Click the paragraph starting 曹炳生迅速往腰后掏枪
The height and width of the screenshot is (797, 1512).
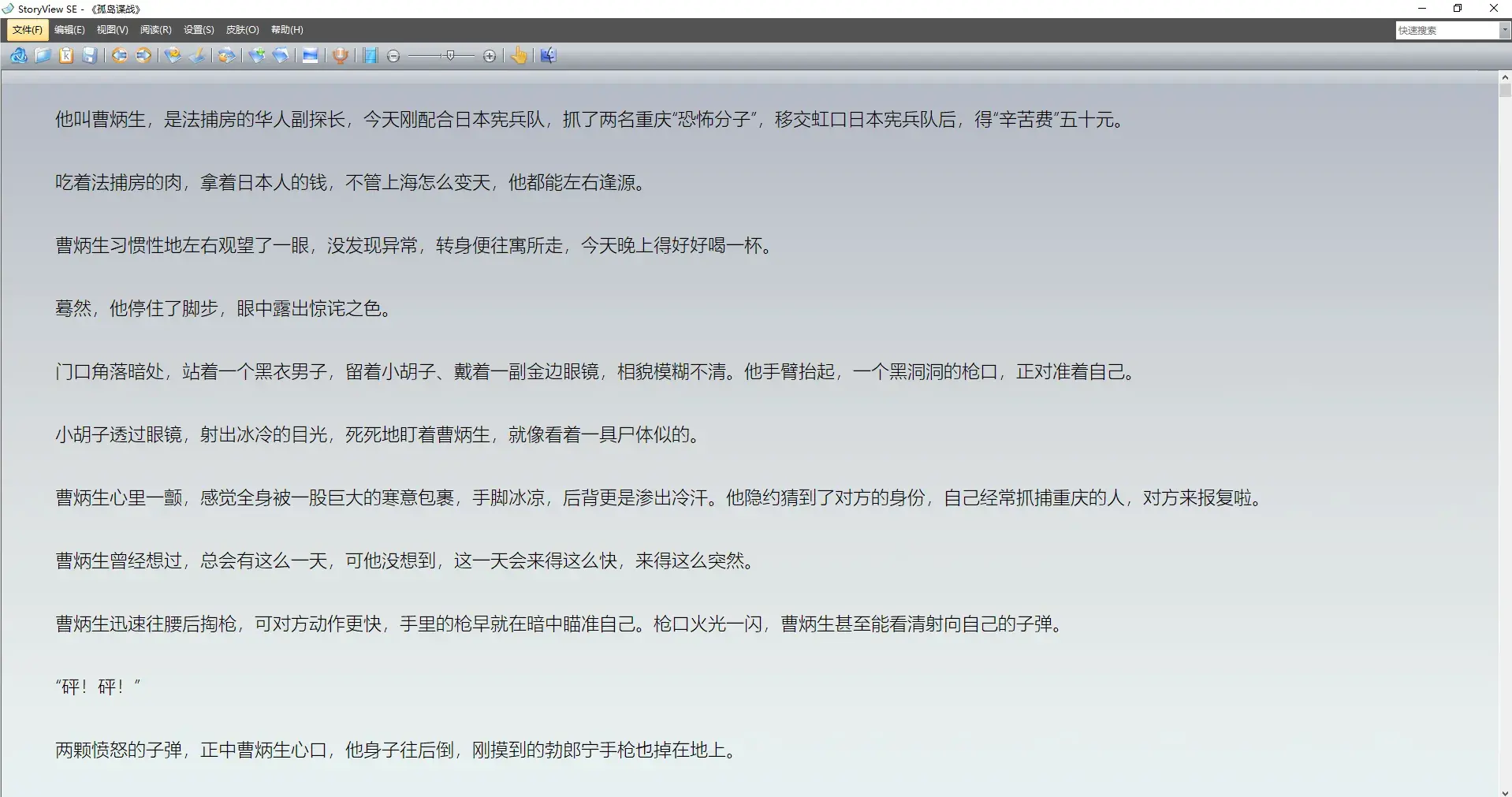pyautogui.click(x=560, y=624)
